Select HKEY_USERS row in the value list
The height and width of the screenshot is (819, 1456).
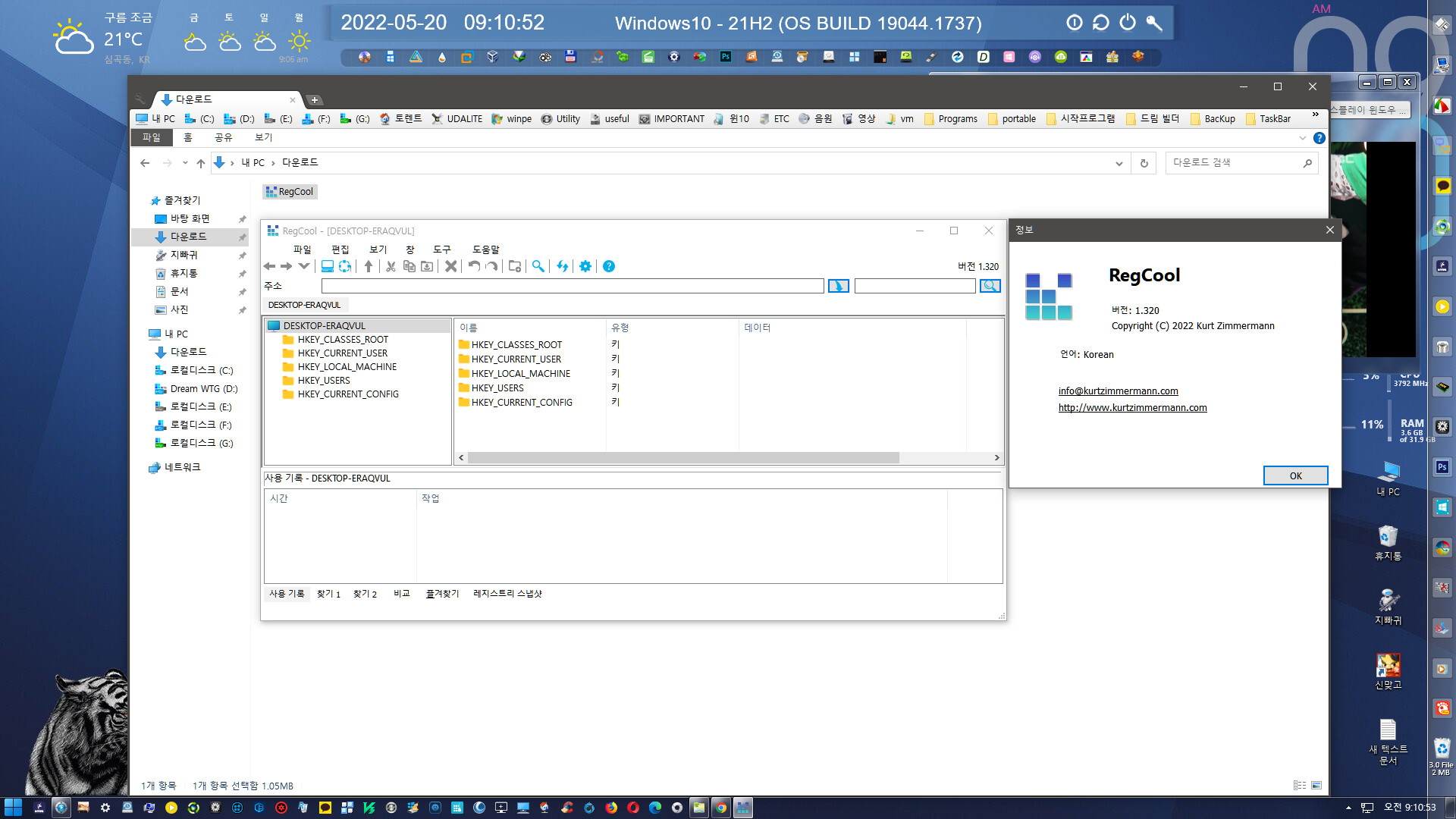click(x=497, y=388)
